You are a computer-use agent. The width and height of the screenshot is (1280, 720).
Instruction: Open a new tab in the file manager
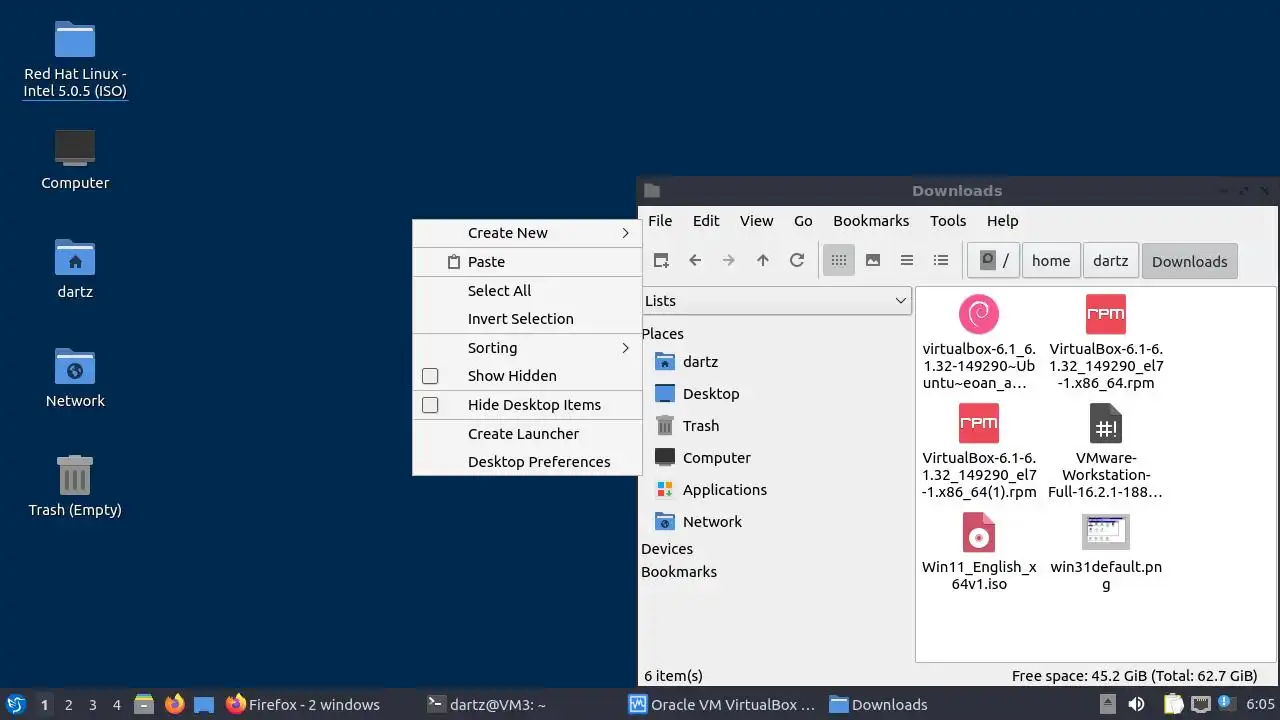tap(661, 260)
